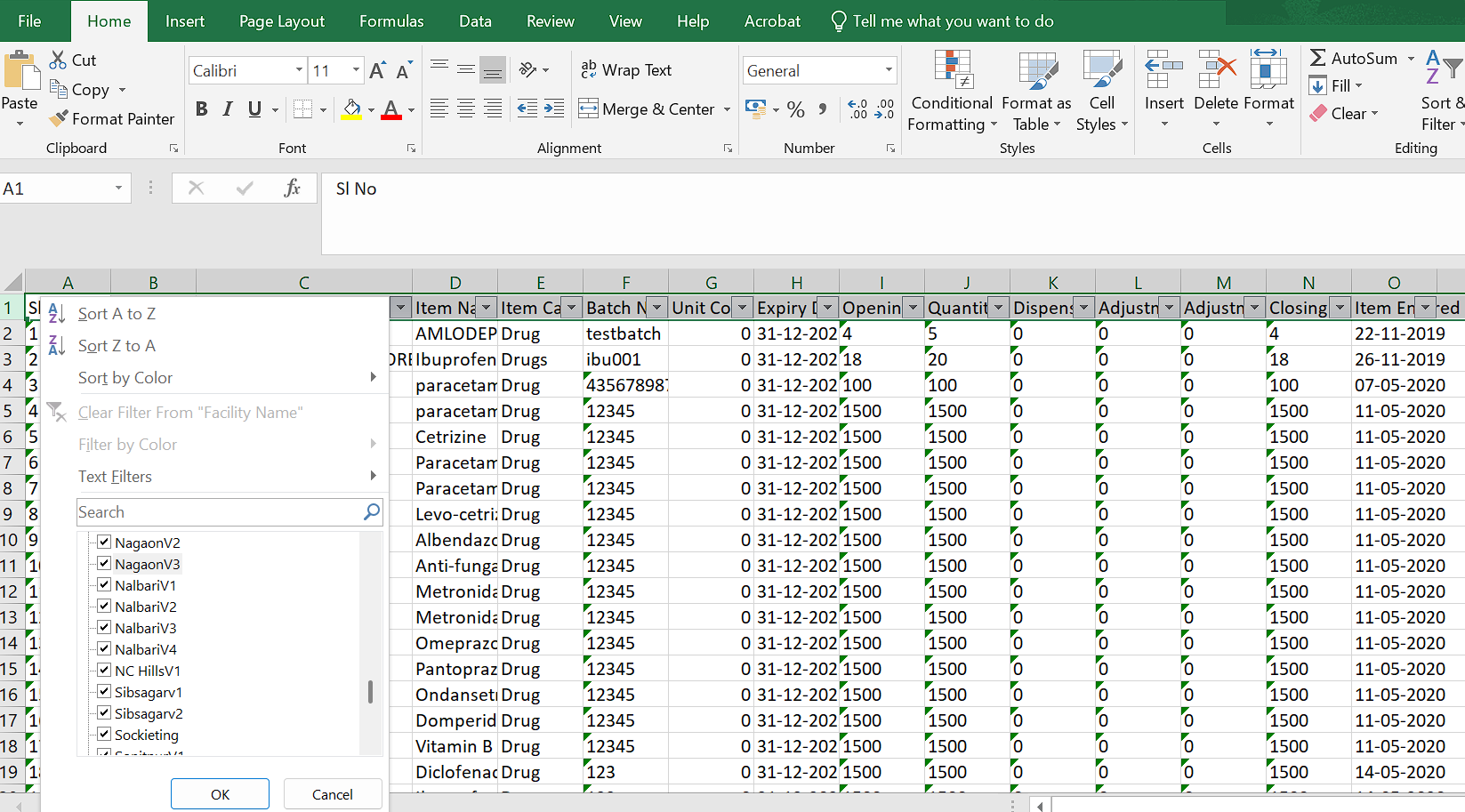This screenshot has height=812, width=1465.
Task: Open the font name Calibri dropdown
Action: [x=299, y=70]
